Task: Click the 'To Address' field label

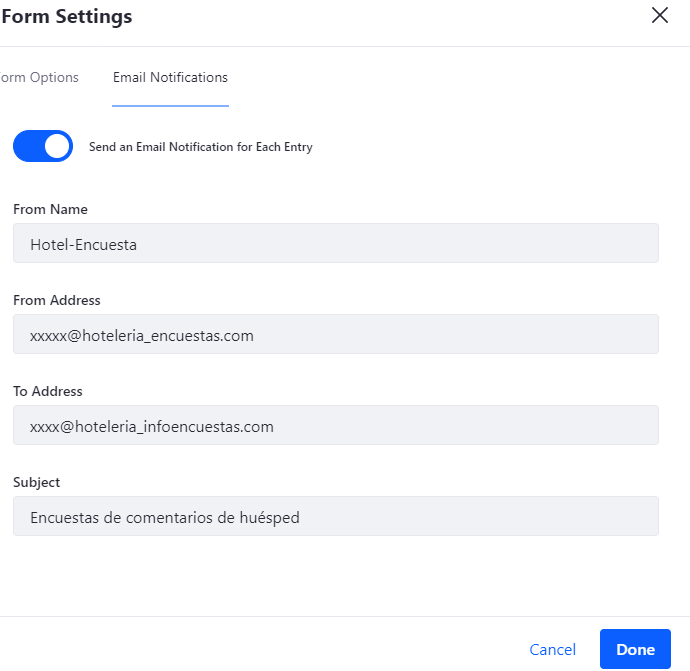Action: pyautogui.click(x=48, y=391)
